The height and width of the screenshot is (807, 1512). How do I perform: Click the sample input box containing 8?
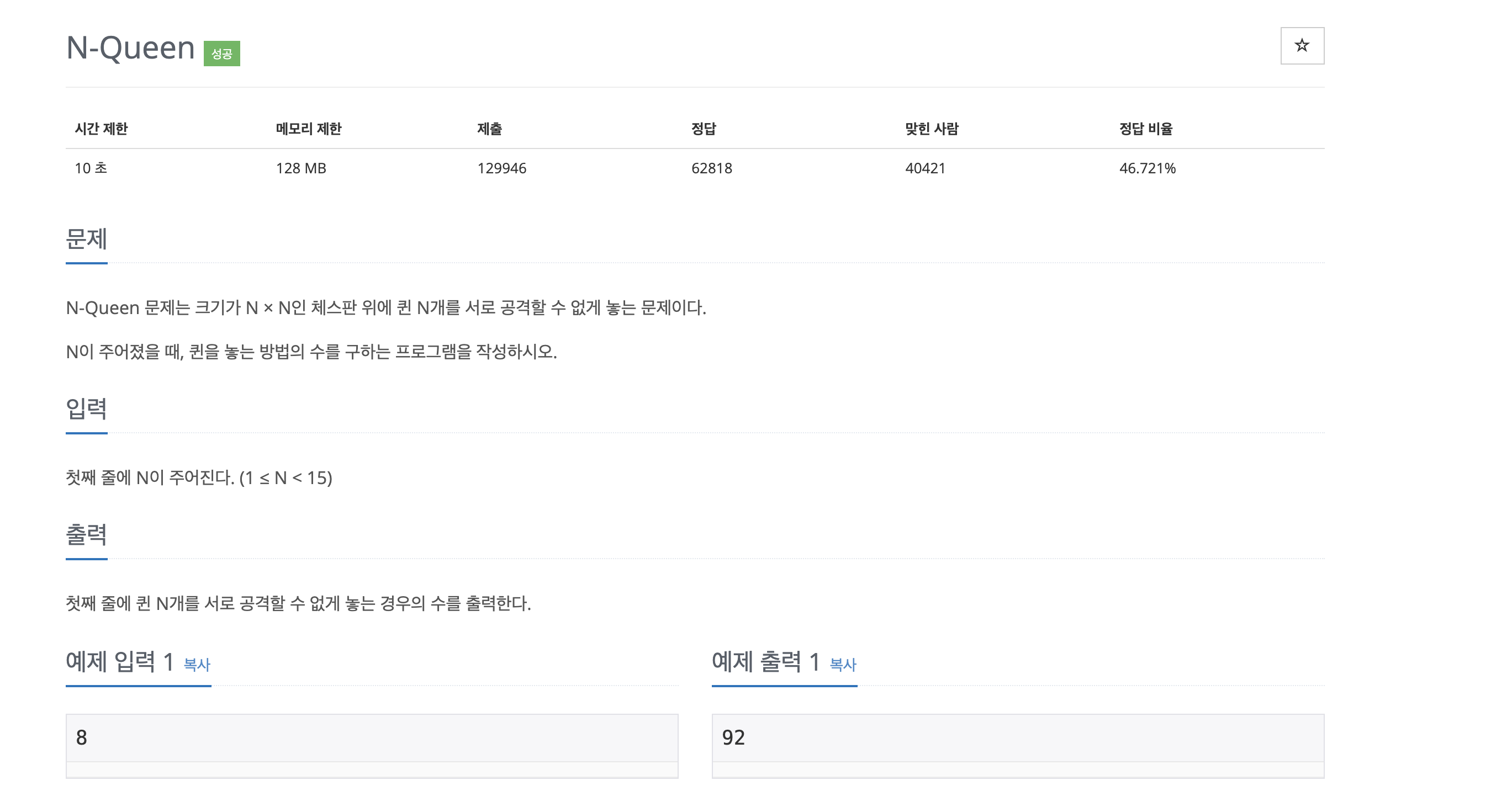[x=372, y=738]
